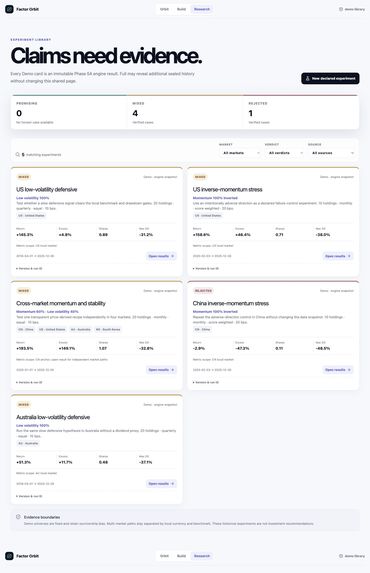This screenshot has width=370, height=573.
Task: Open results for Cross-market momentum and stability
Action: 161,370
